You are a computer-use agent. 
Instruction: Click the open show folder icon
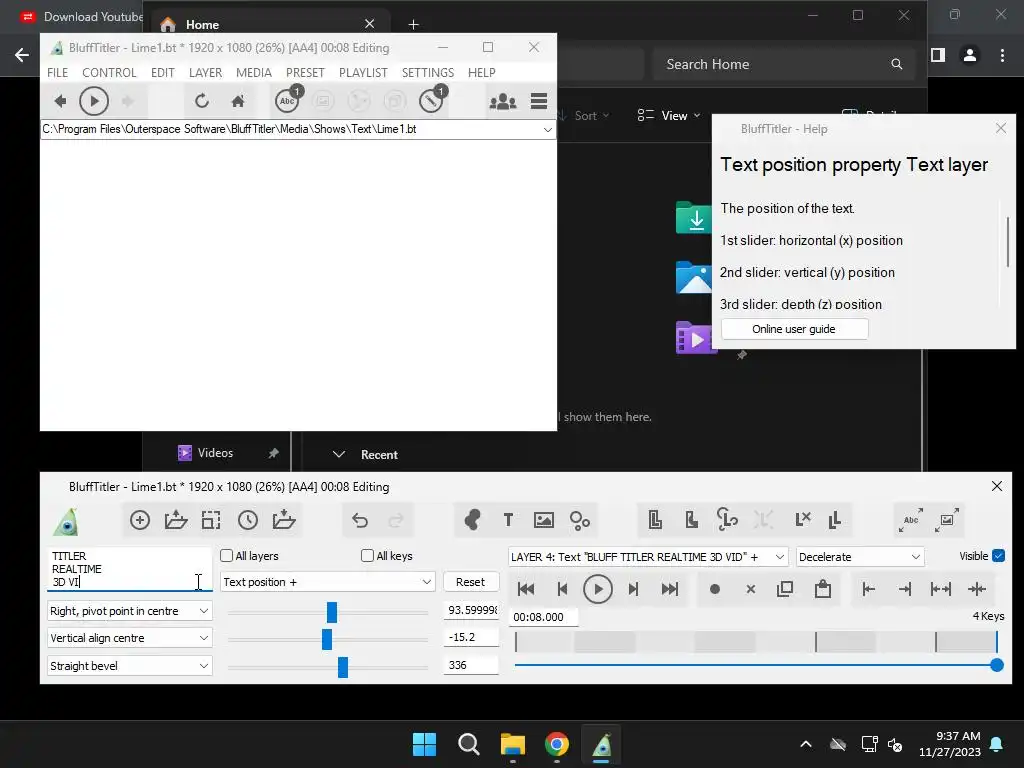176,520
